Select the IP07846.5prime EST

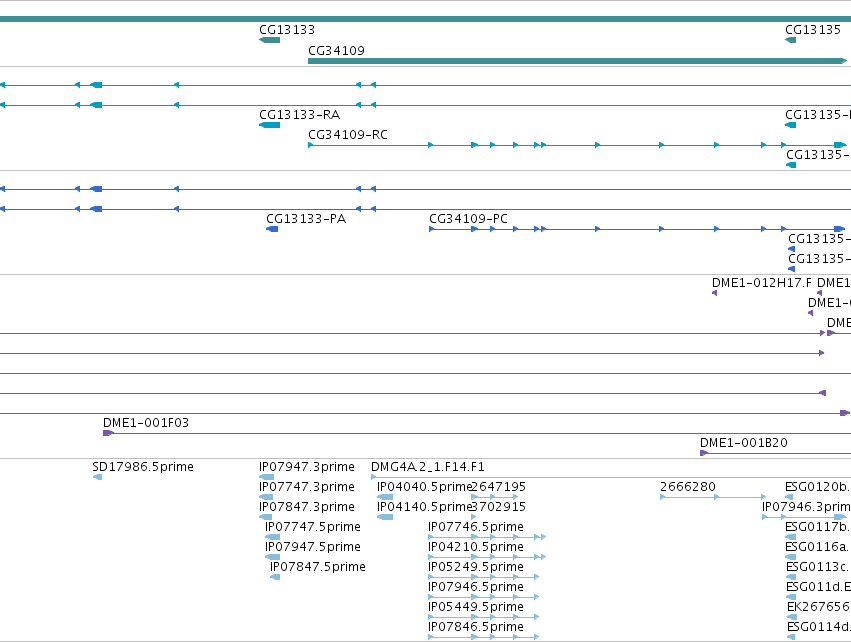pyautogui.click(x=484, y=637)
